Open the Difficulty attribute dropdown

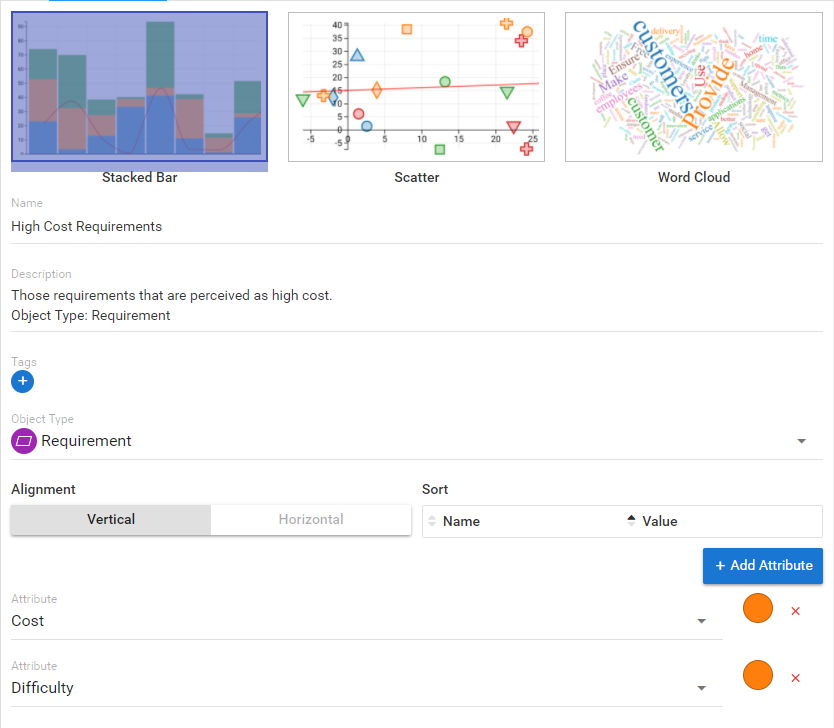(x=701, y=688)
